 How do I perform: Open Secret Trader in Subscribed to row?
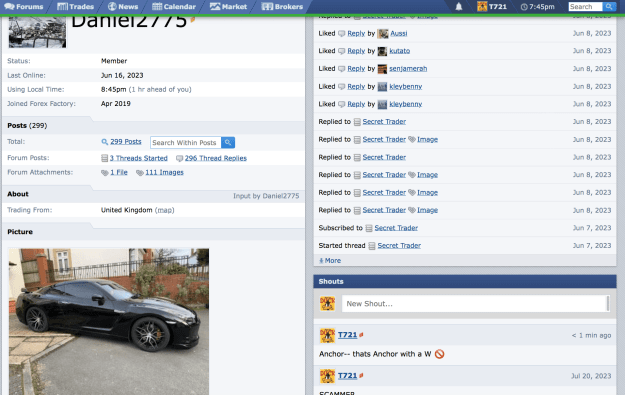point(396,228)
